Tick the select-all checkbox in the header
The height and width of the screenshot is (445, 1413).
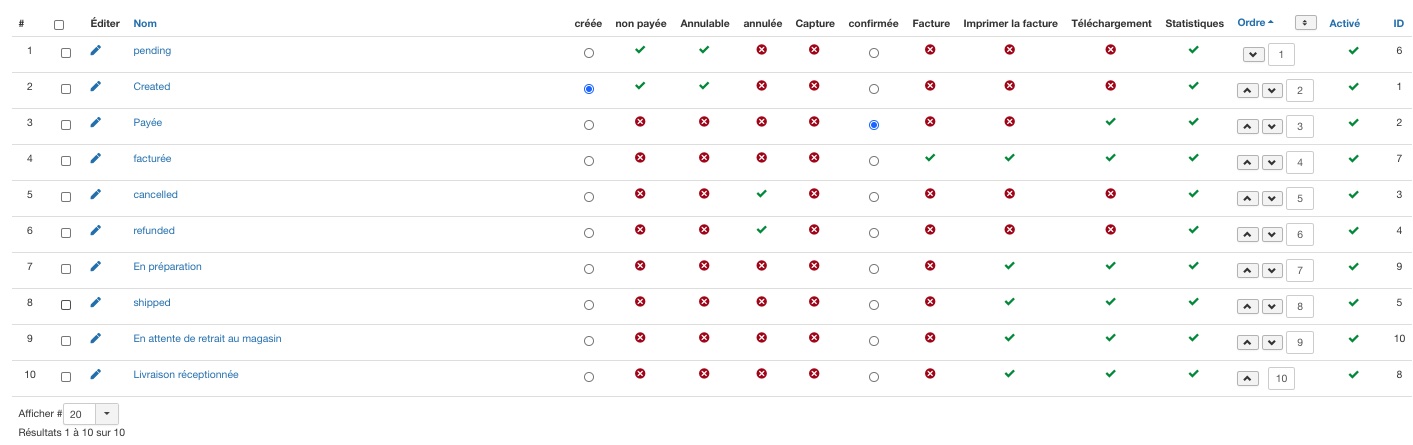tap(59, 25)
